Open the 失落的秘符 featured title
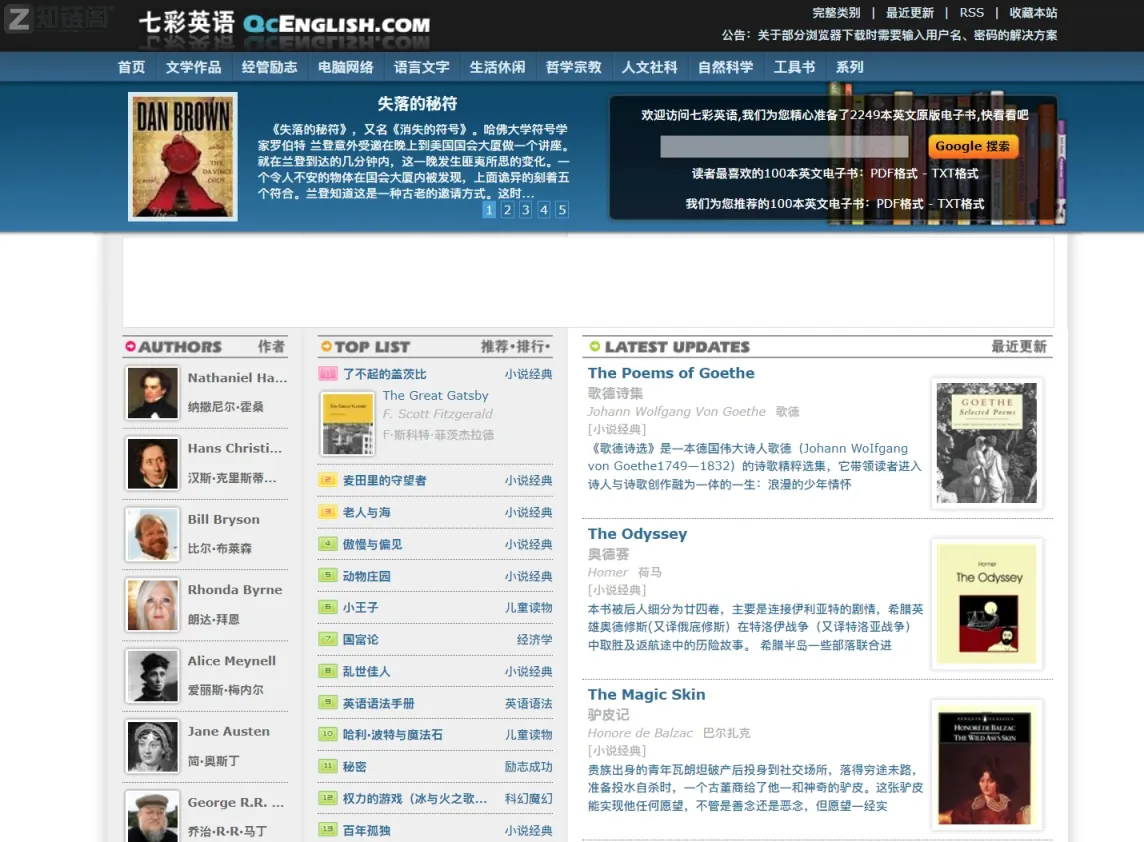This screenshot has width=1144, height=842. (x=417, y=104)
